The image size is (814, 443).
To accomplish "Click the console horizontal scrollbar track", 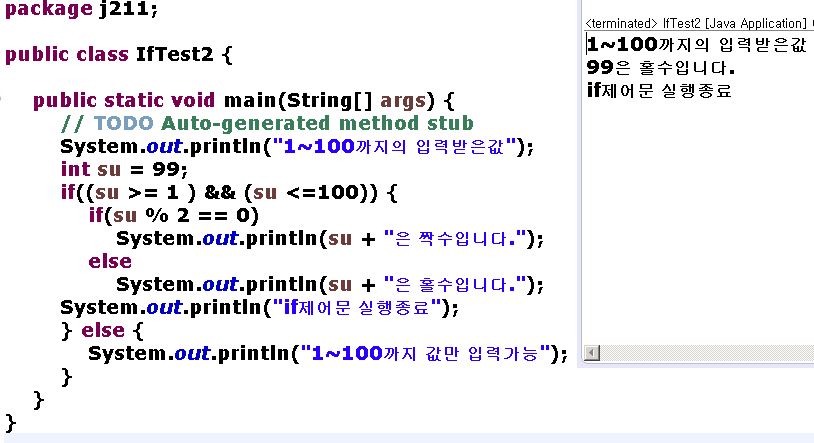I will coord(707,353).
